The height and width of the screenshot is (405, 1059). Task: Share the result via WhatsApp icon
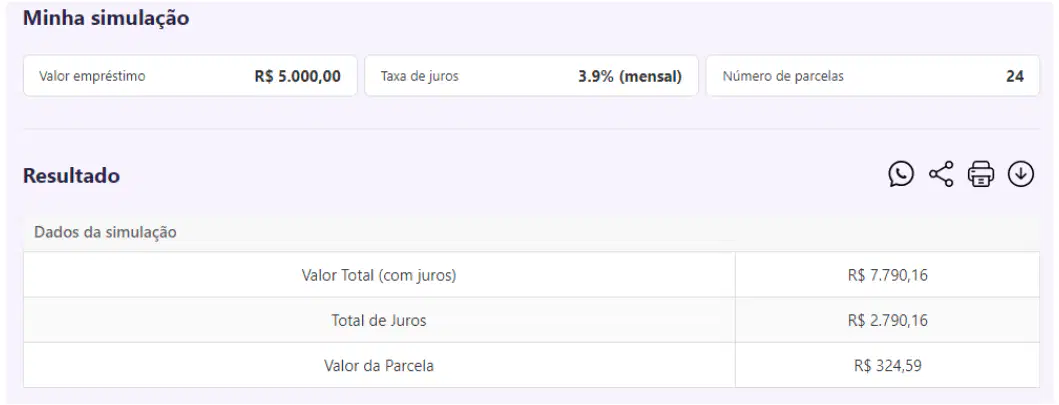pos(901,174)
